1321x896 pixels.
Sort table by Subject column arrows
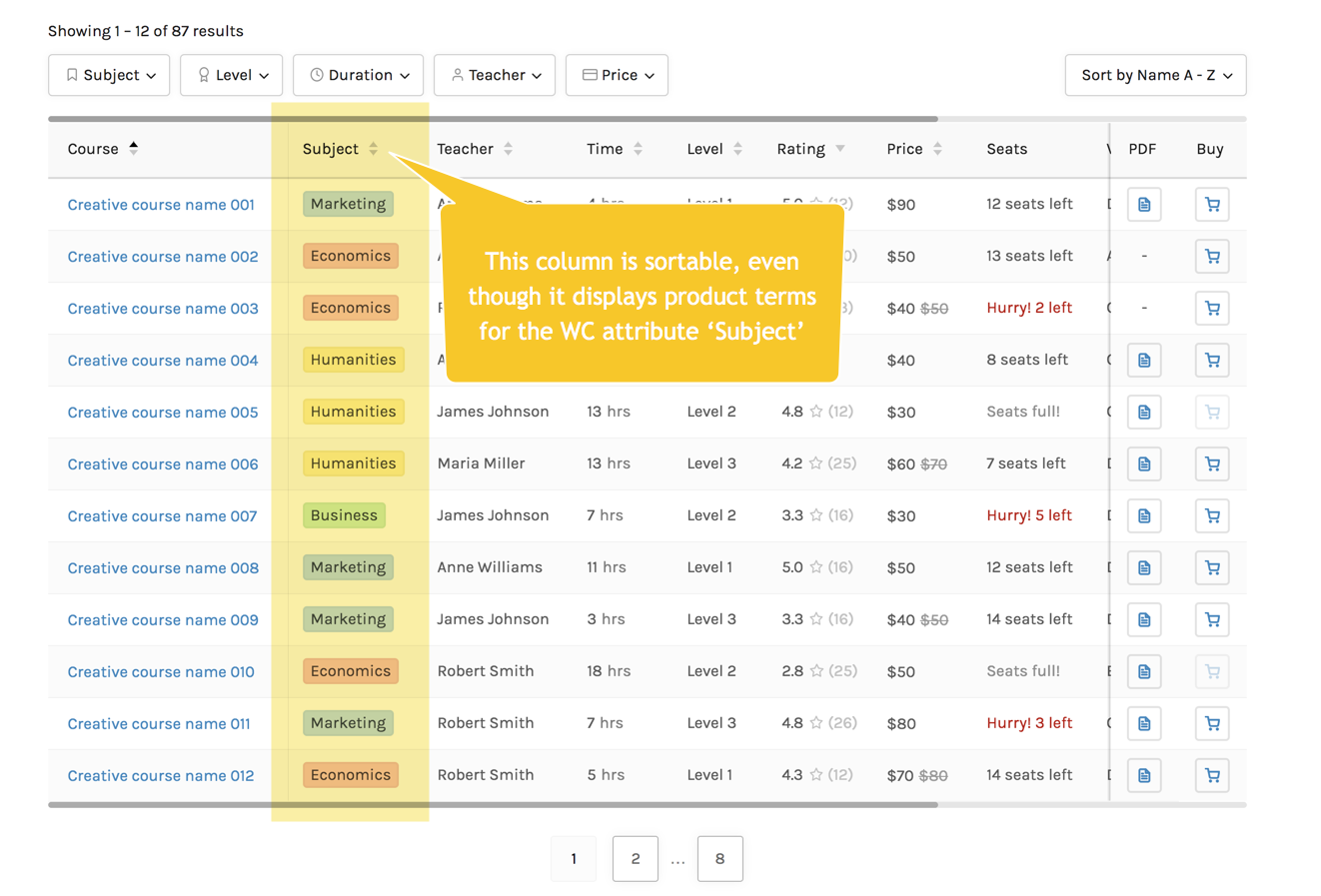(373, 149)
